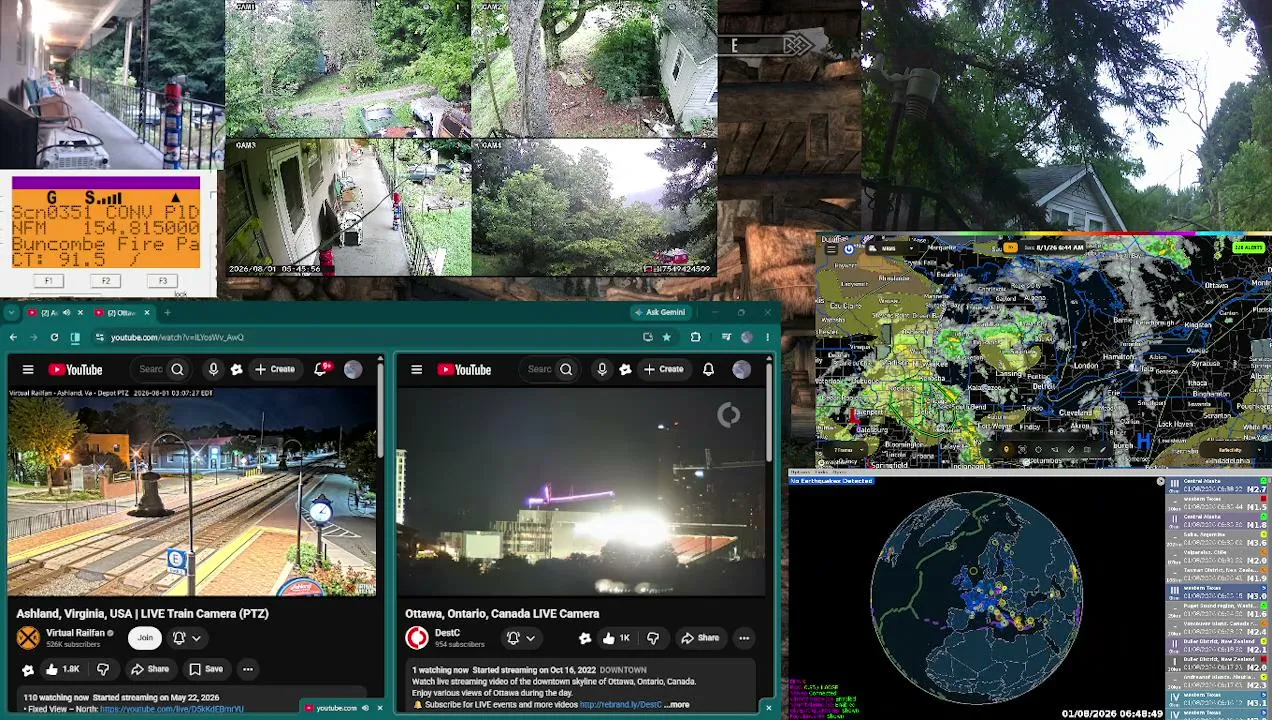Open Create menu in Ashland YouTube window

click(274, 370)
